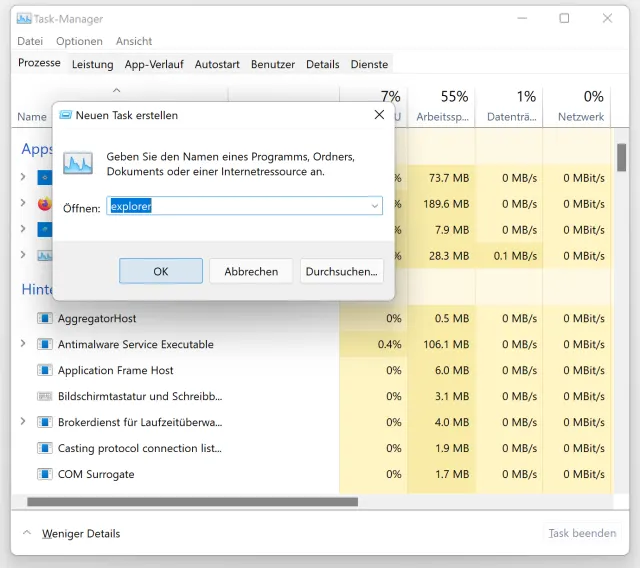Select the COM Surrogate process icon

[x=44, y=474]
